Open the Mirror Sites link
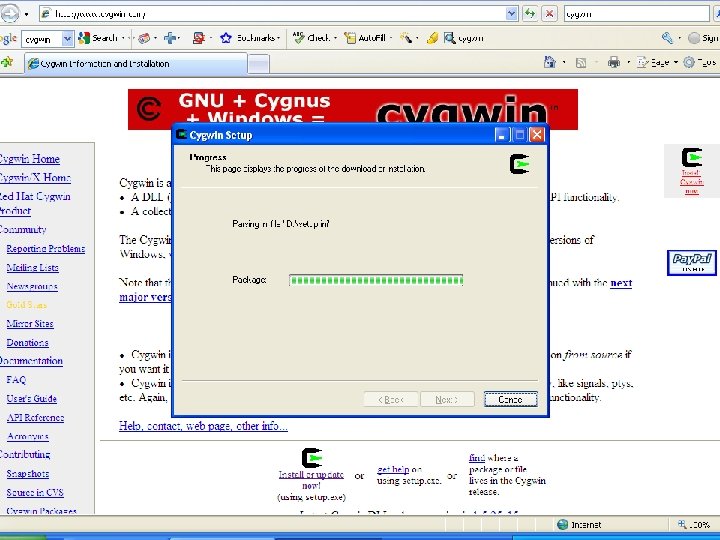Image resolution: width=720 pixels, height=540 pixels. (30, 324)
